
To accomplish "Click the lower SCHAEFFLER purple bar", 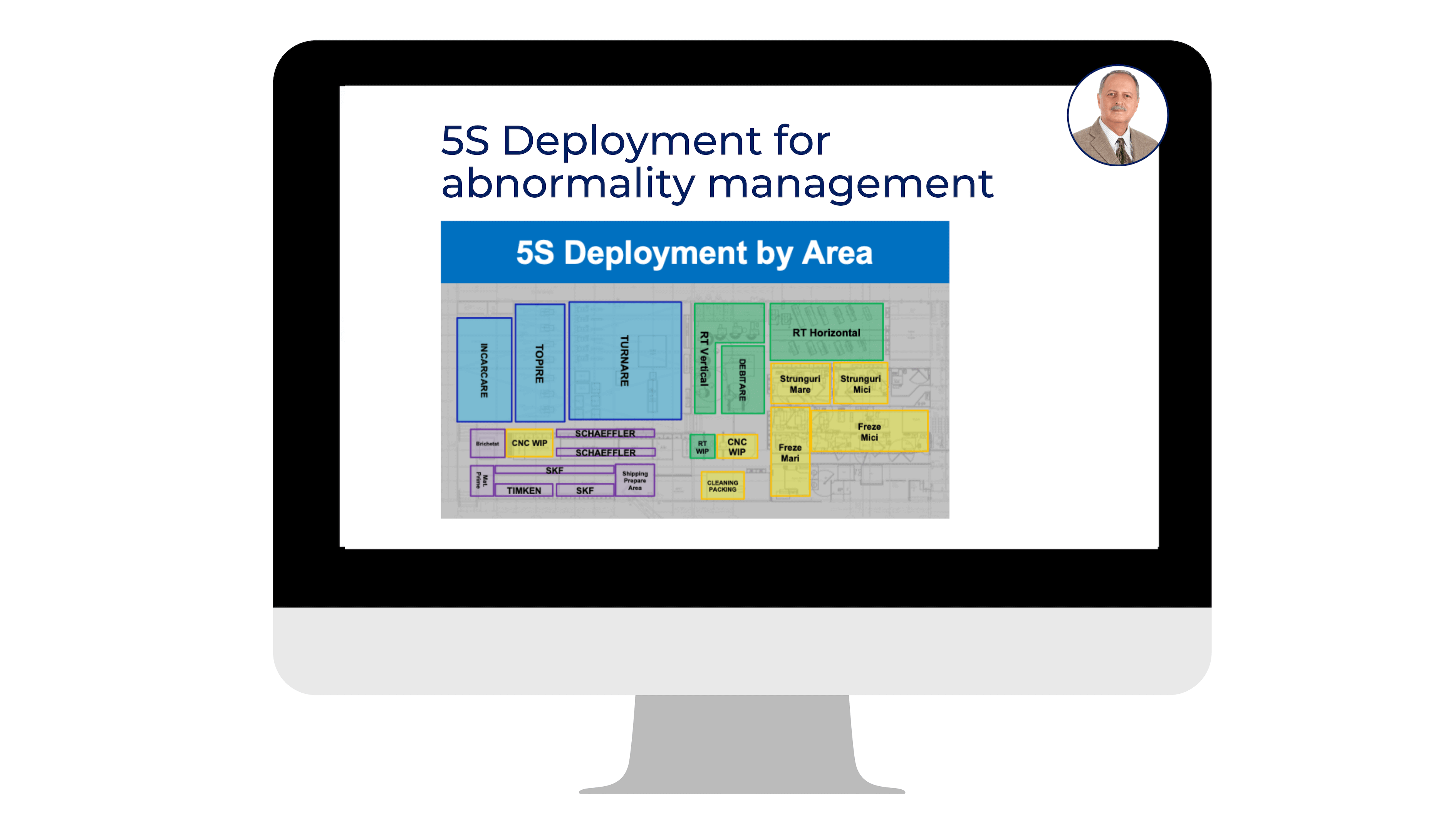I will click(x=606, y=452).
